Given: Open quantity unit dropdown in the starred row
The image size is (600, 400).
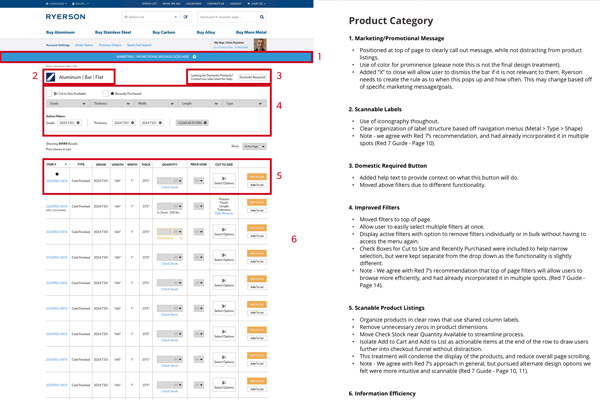Looking at the screenshot, I should 178,181.
